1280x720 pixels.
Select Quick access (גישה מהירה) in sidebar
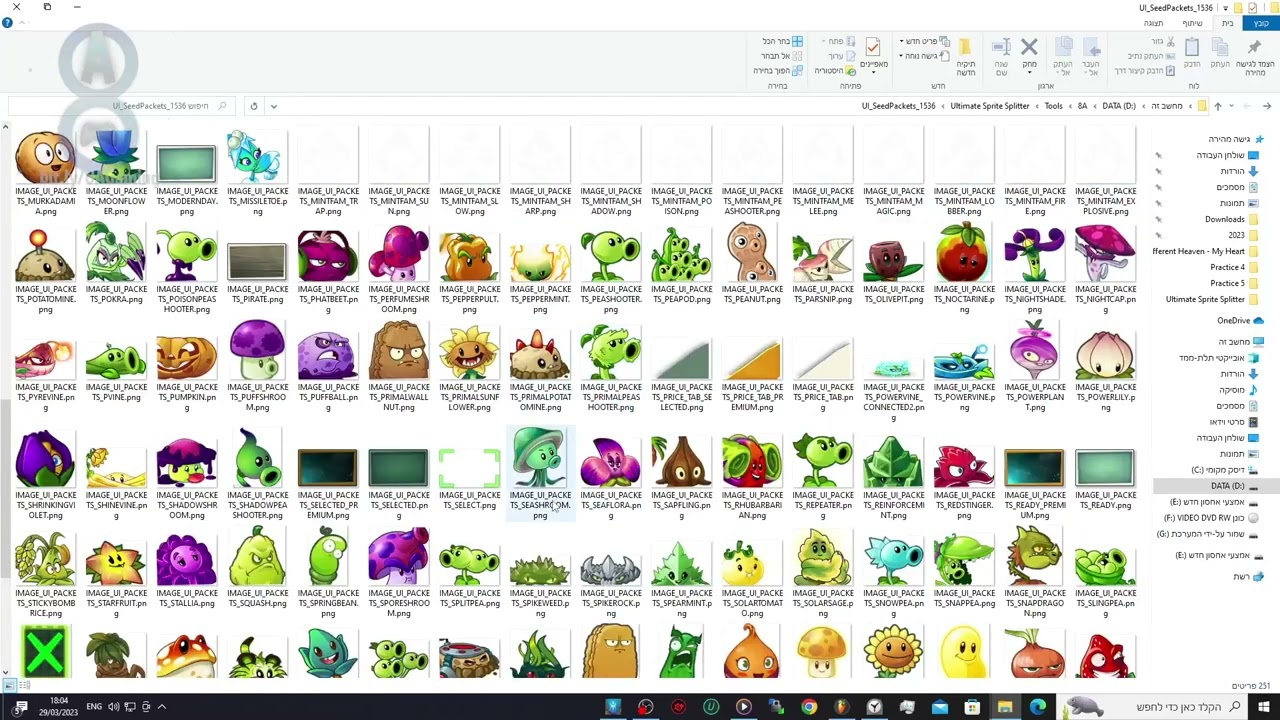(x=1234, y=139)
